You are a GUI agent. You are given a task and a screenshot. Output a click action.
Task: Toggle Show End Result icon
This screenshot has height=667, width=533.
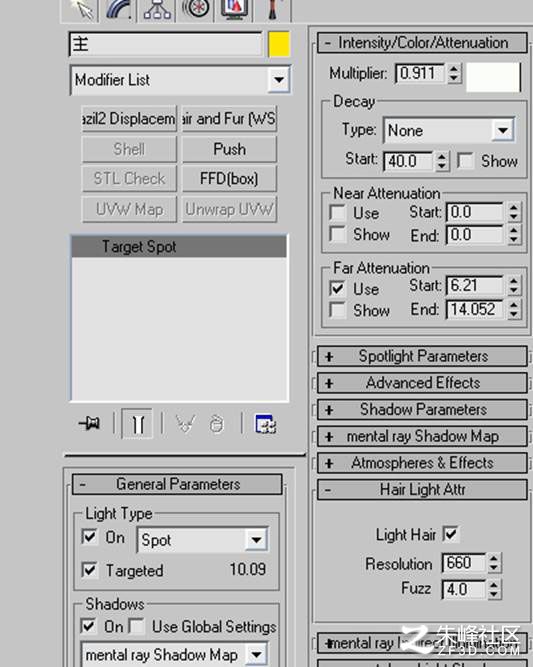click(137, 424)
